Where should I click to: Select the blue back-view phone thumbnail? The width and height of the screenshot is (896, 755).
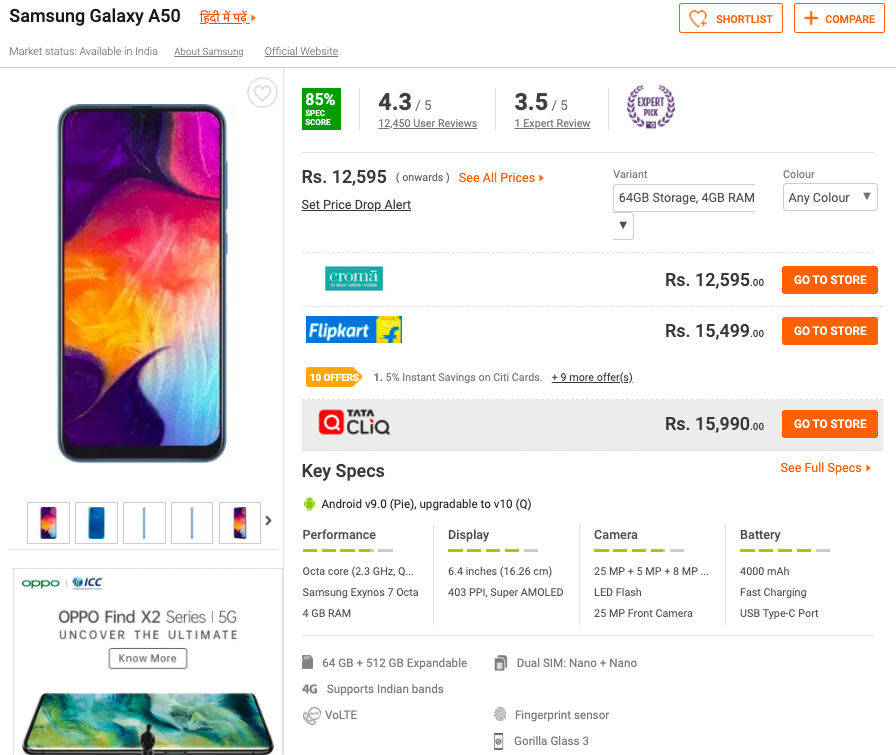tap(96, 522)
